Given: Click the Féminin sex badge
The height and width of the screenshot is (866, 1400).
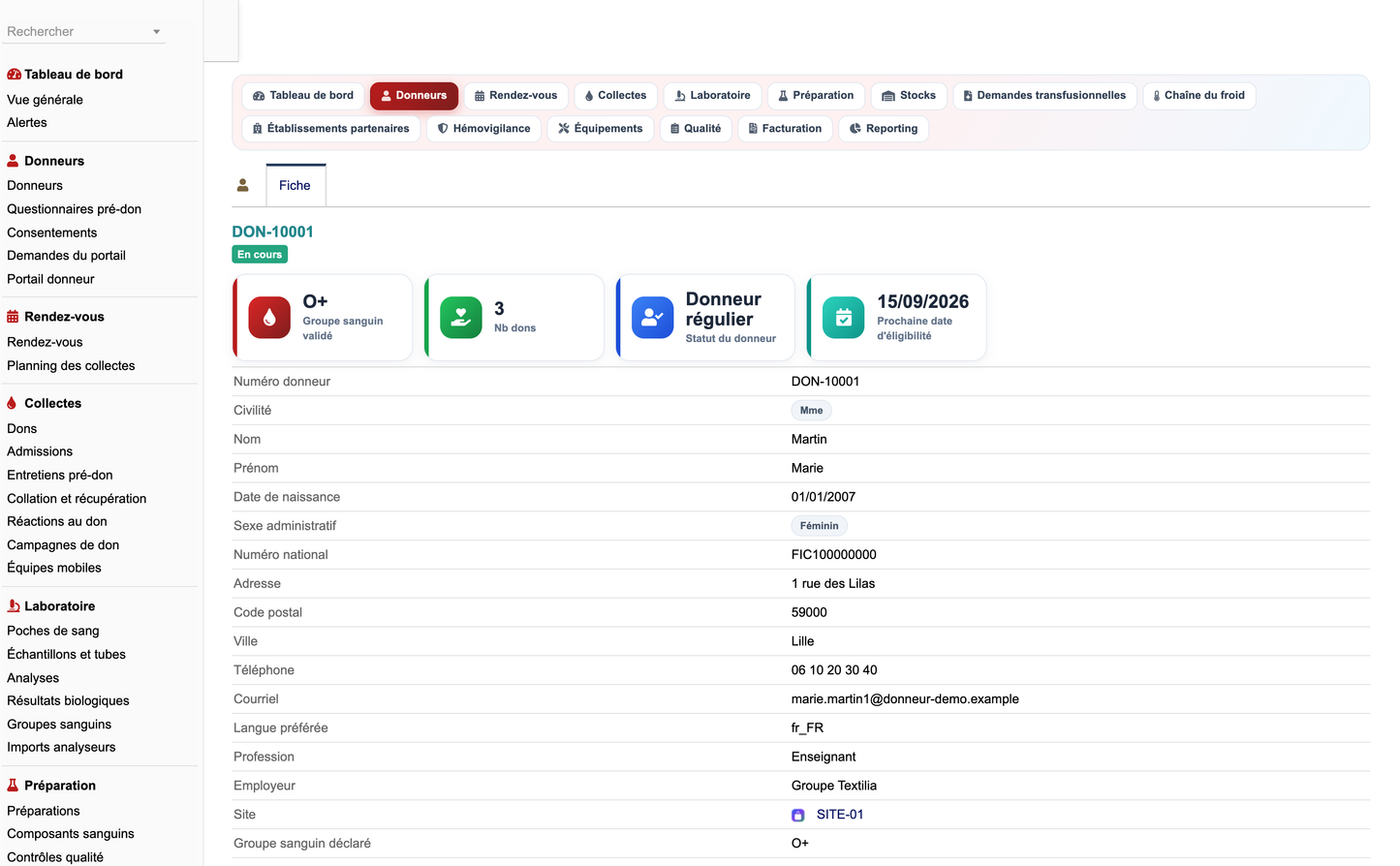Looking at the screenshot, I should click(820, 526).
